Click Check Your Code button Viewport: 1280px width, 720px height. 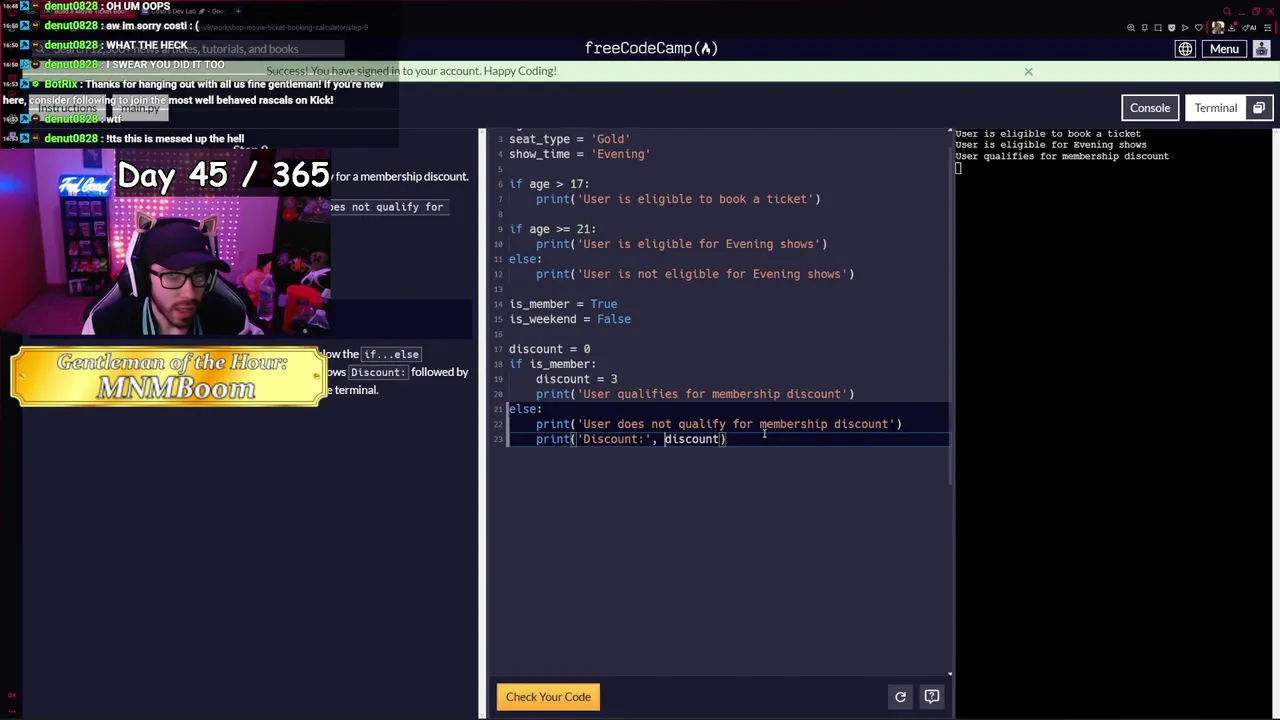[548, 697]
